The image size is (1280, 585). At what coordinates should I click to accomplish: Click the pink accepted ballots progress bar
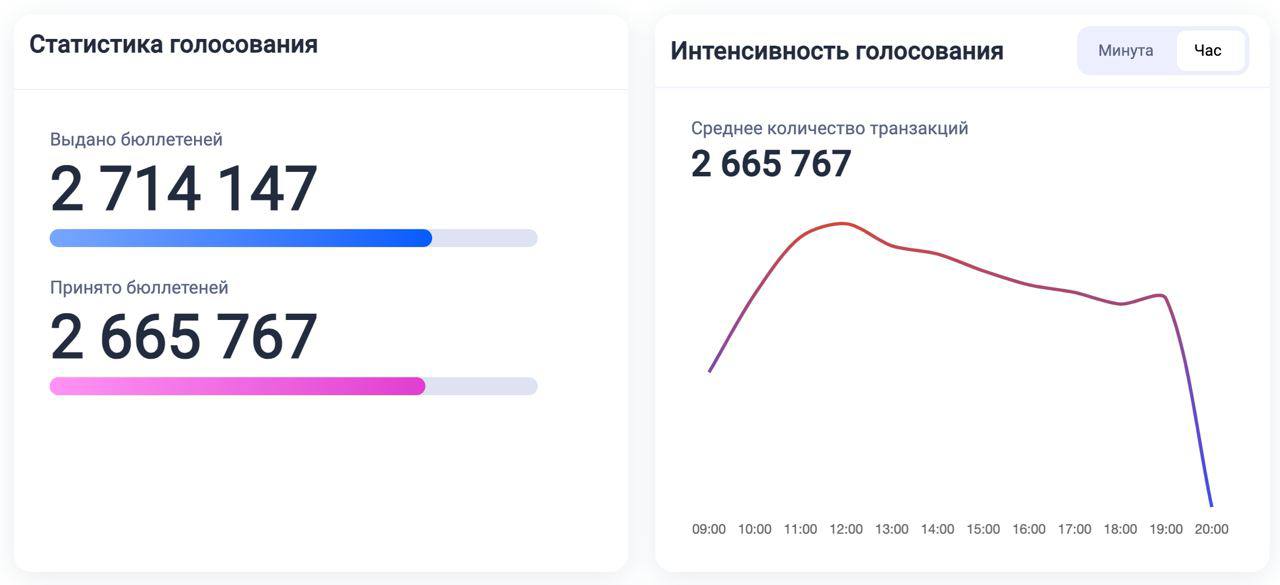pyautogui.click(x=293, y=386)
